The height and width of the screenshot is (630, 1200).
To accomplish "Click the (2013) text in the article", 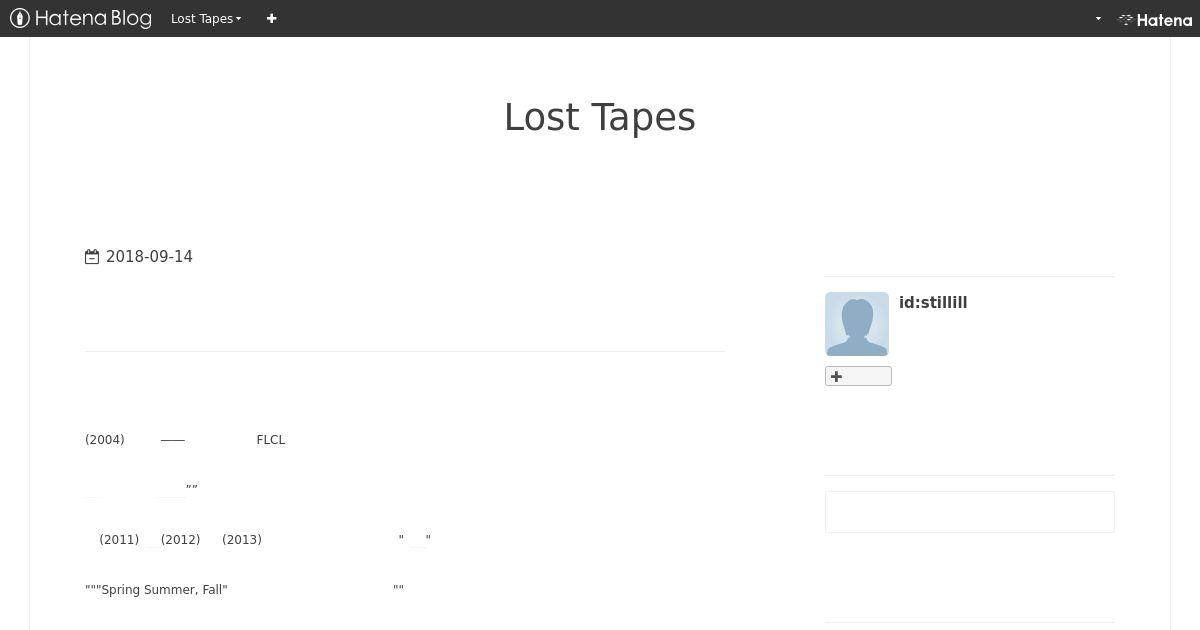I will click(x=242, y=540).
